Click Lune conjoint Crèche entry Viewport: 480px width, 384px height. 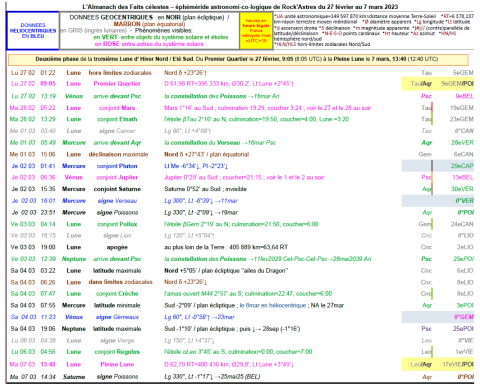click(117, 294)
